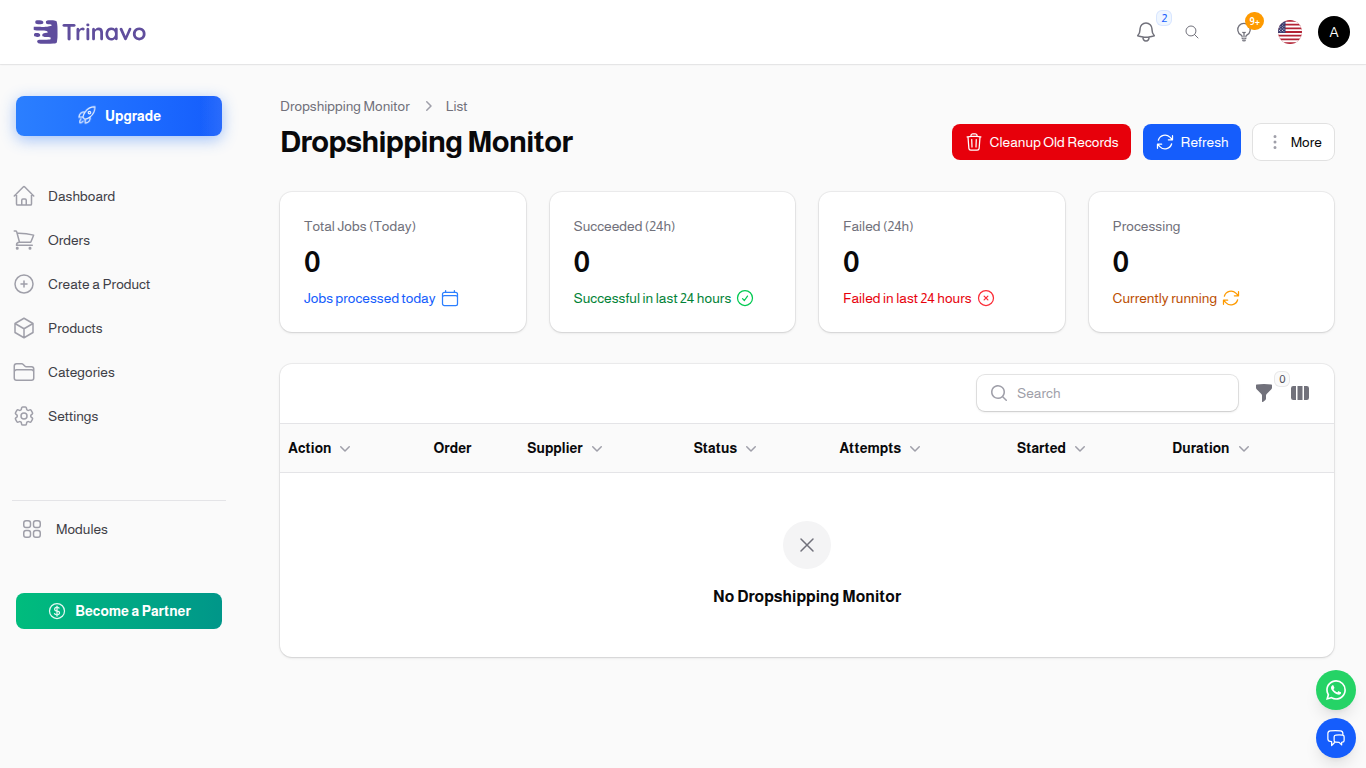This screenshot has height=768, width=1366.
Task: Click 'Failed in last 24 hours' text
Action: pos(907,298)
